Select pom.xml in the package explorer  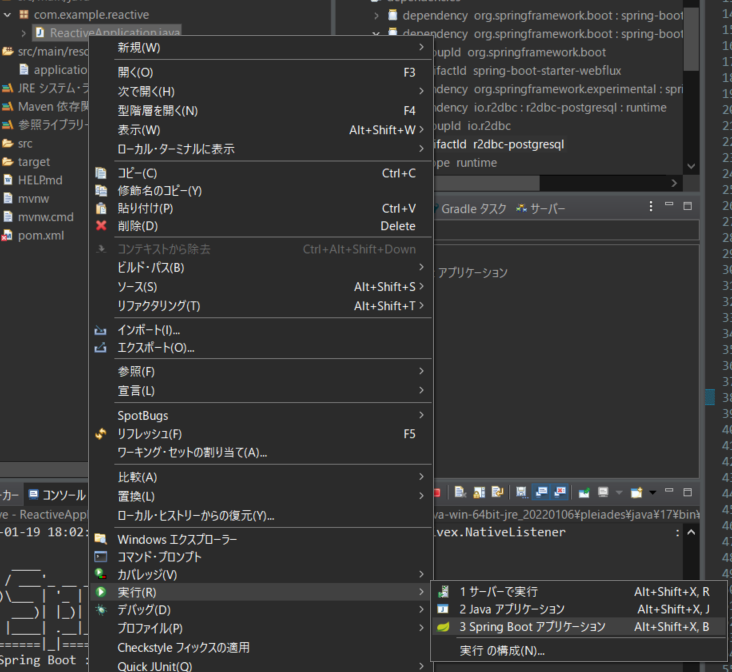click(41, 236)
